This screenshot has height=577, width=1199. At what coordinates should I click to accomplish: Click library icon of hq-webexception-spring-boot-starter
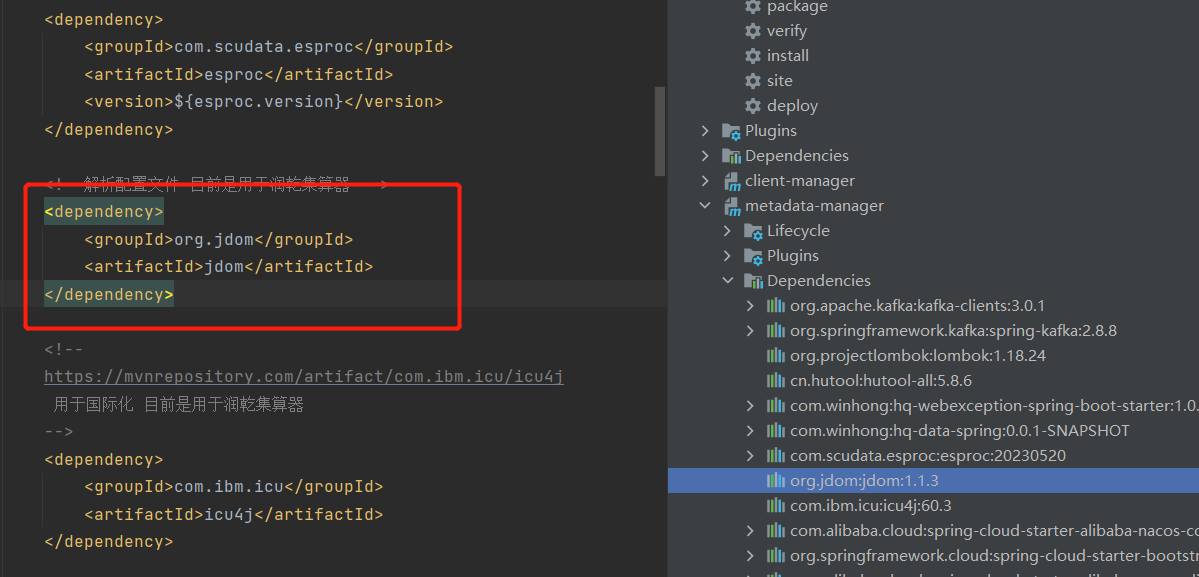[x=776, y=406]
